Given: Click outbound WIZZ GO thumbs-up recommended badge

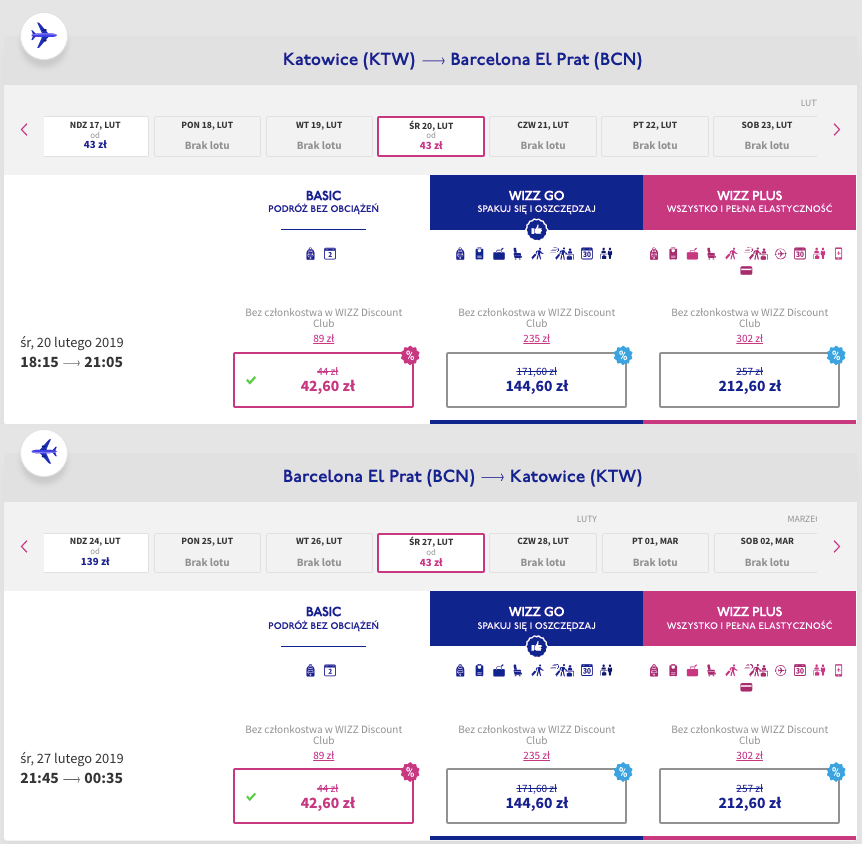Looking at the screenshot, I should 537,229.
